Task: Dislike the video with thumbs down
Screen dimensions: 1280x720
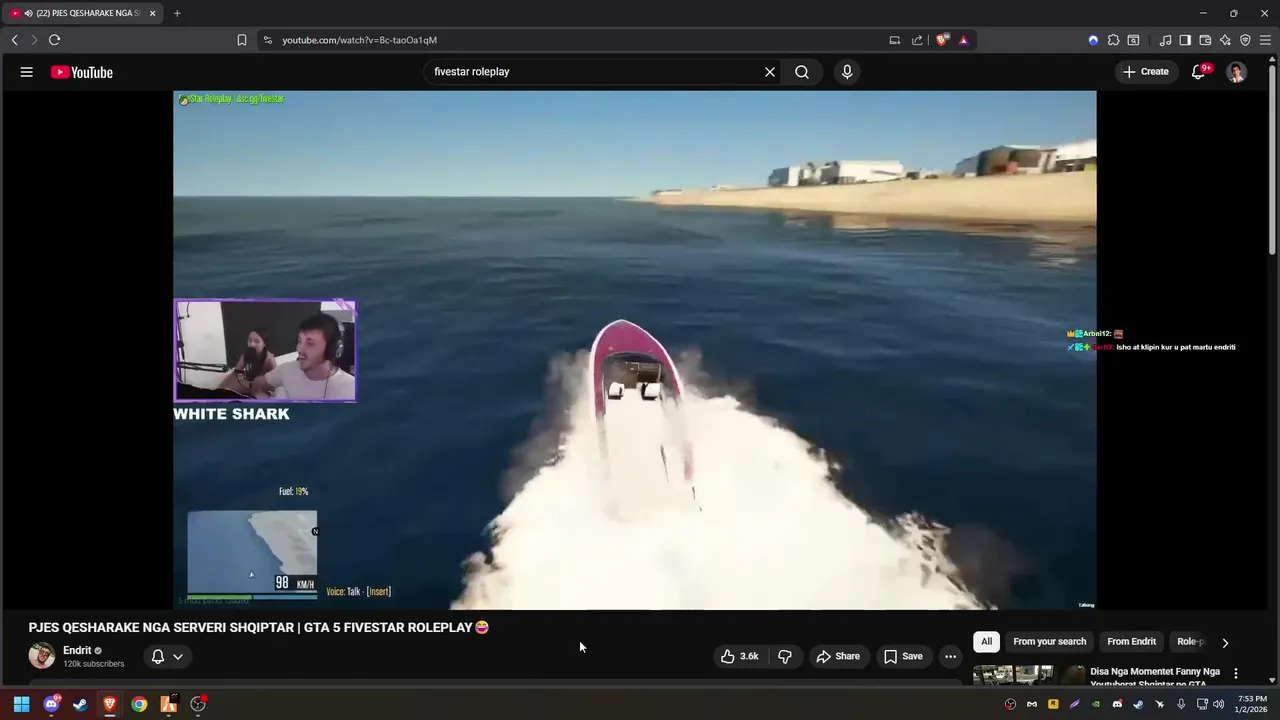Action: click(785, 656)
